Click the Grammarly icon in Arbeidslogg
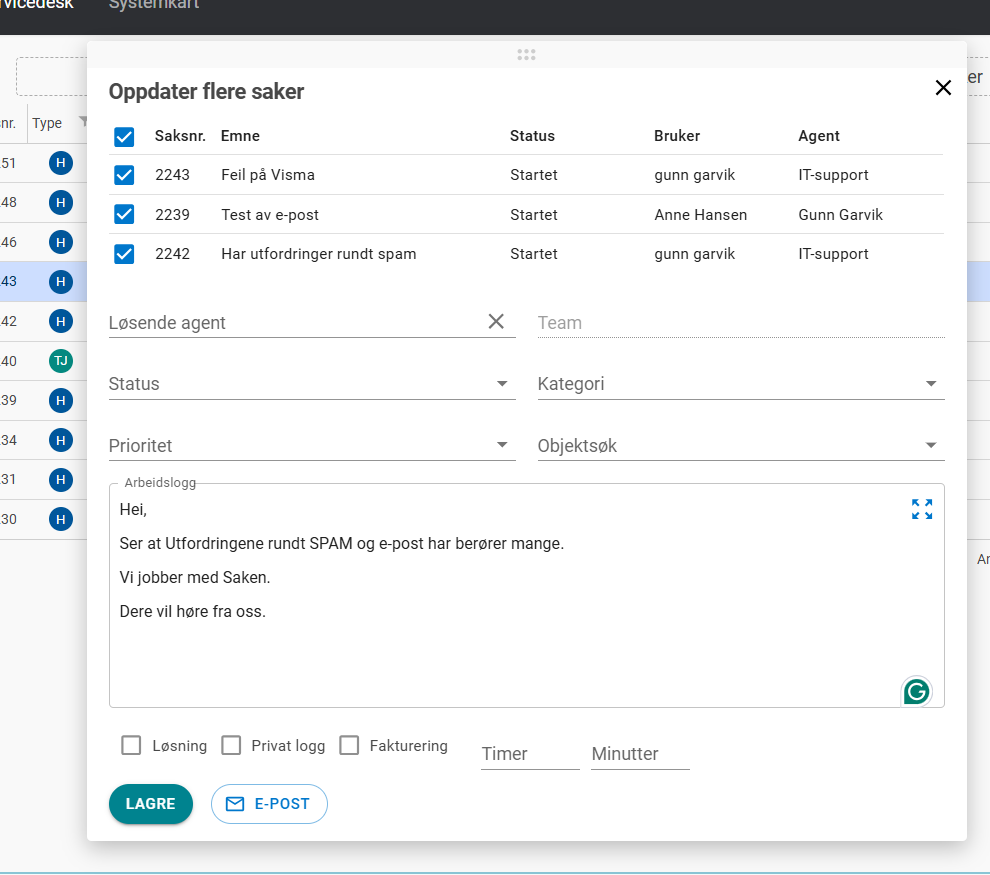The width and height of the screenshot is (990, 875). coord(916,691)
